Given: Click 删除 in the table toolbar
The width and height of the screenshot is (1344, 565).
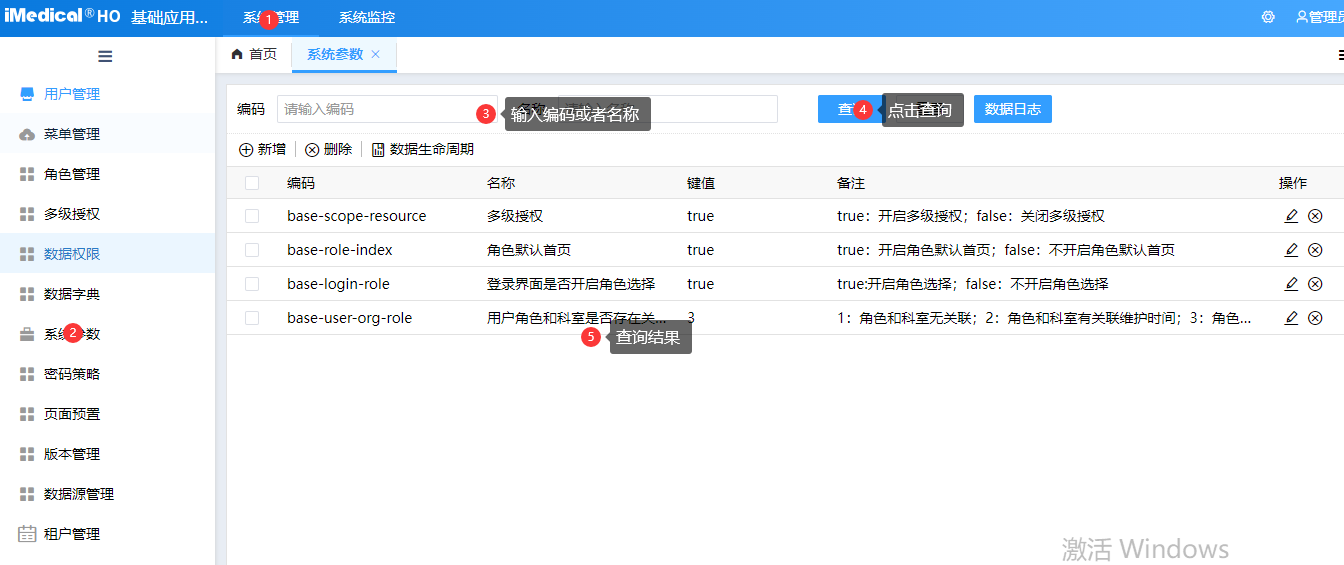Looking at the screenshot, I should click(x=328, y=149).
